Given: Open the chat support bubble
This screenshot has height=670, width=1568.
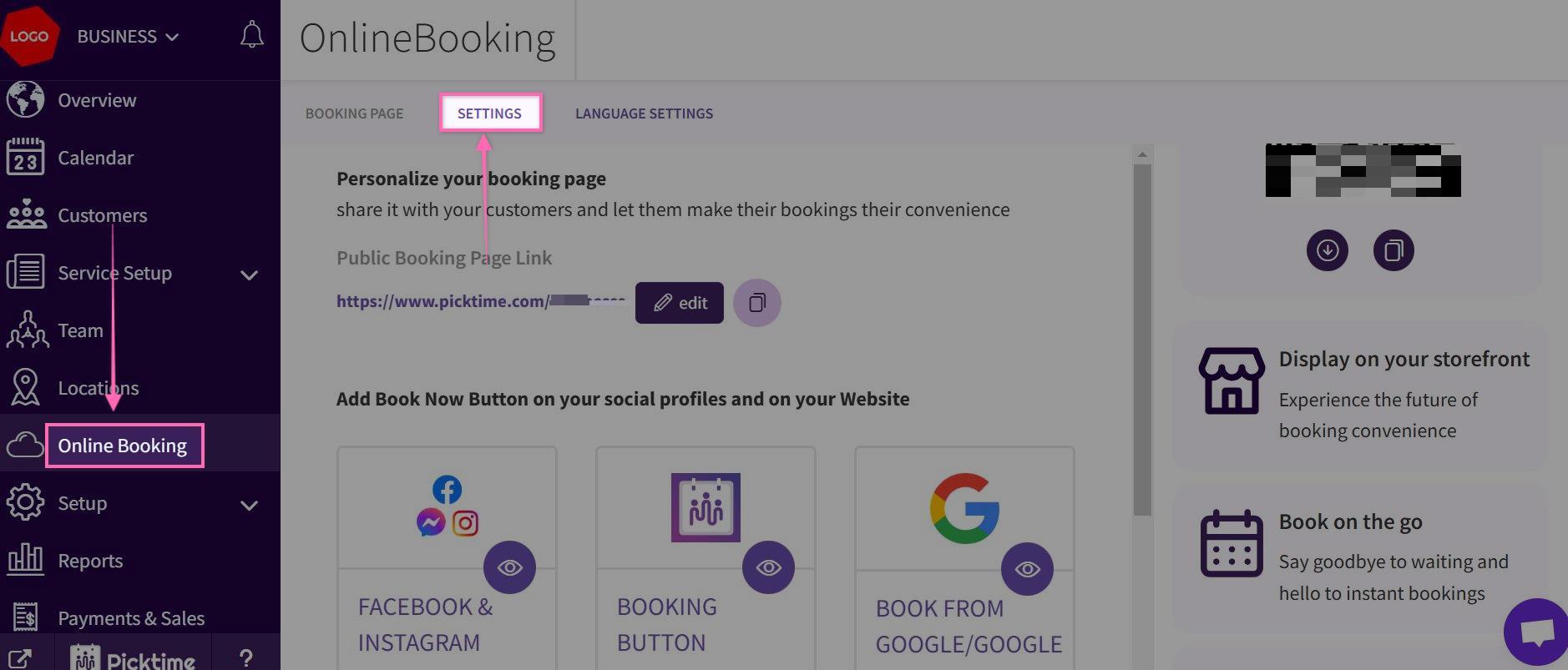Looking at the screenshot, I should coord(1536,632).
